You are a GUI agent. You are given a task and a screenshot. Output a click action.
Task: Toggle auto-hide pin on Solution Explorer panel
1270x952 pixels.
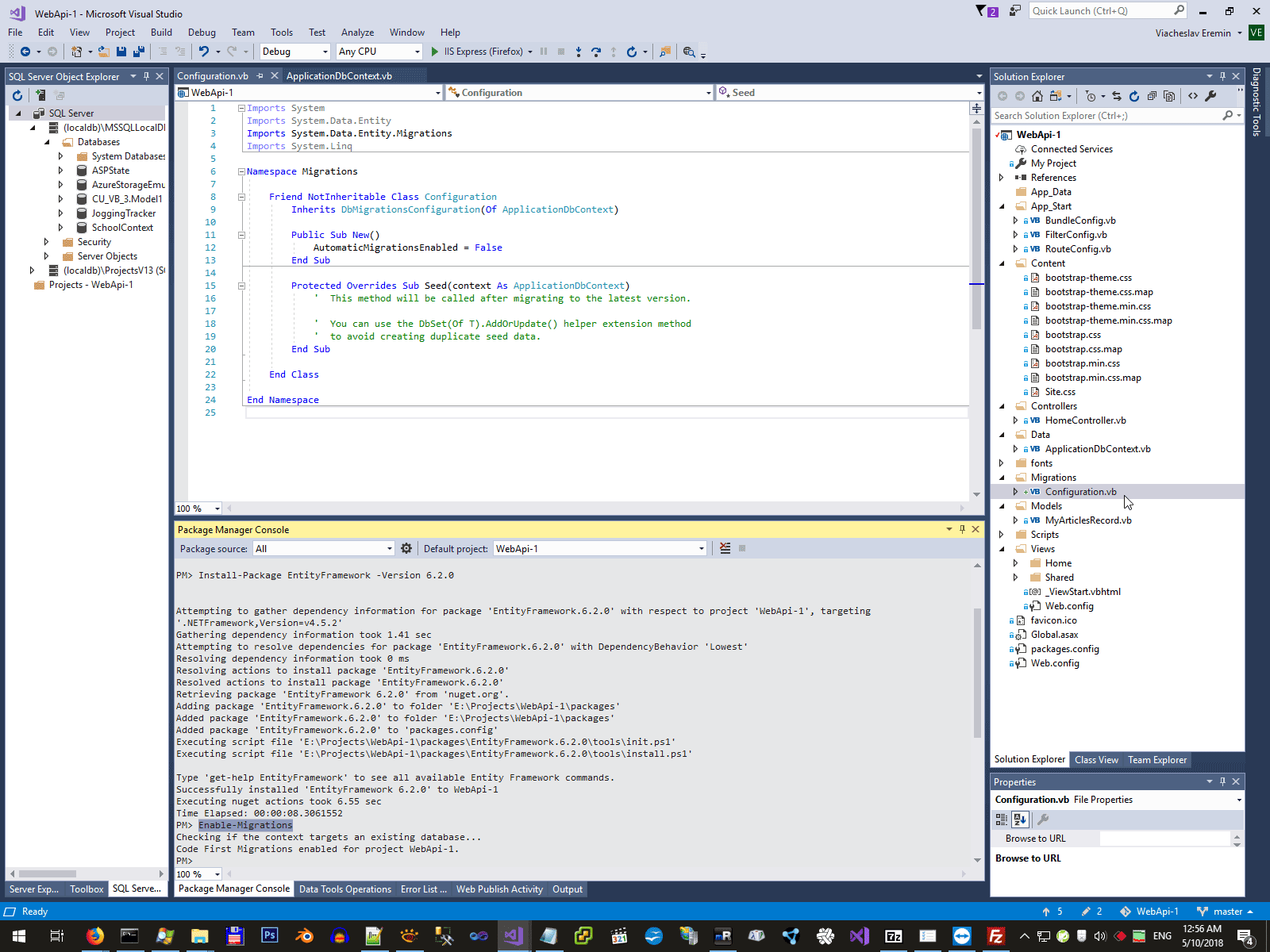(x=1222, y=76)
